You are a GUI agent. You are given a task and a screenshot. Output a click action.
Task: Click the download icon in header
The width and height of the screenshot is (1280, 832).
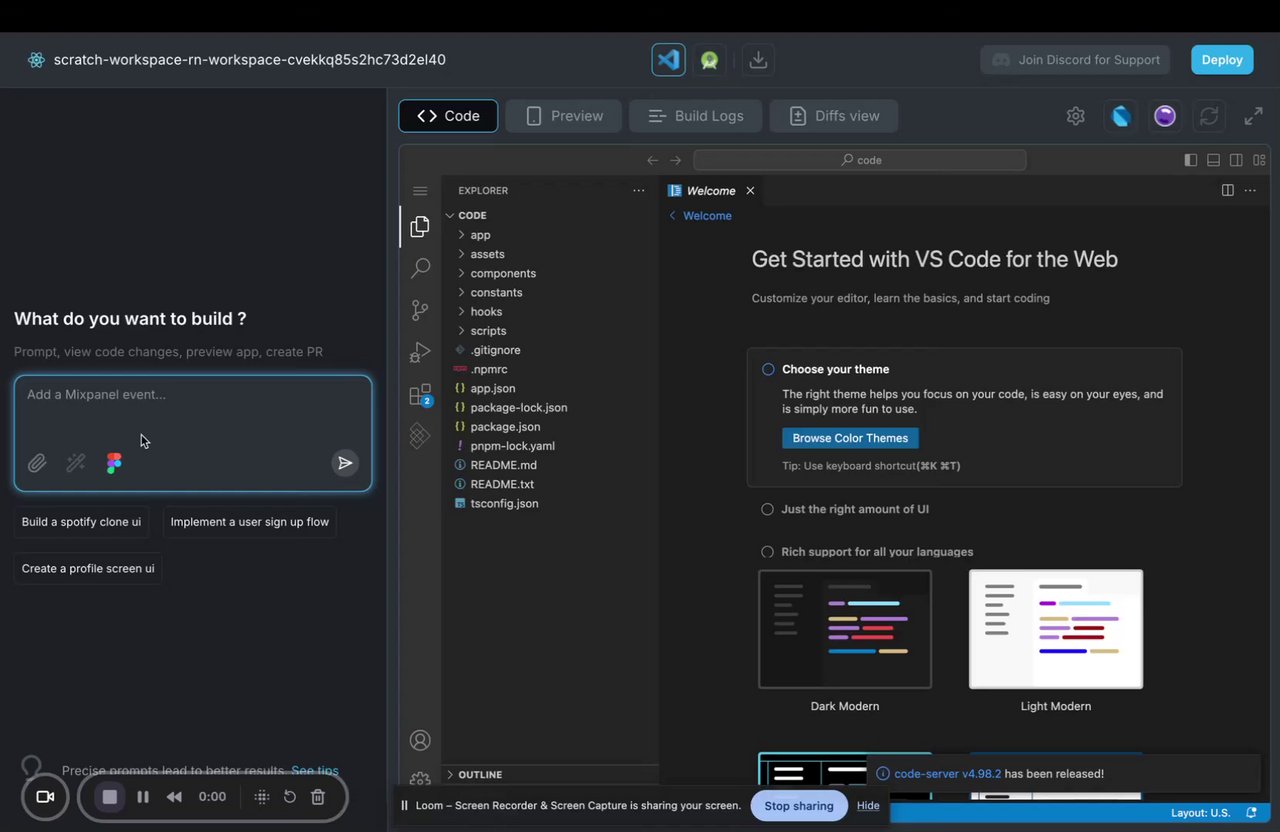pos(758,60)
